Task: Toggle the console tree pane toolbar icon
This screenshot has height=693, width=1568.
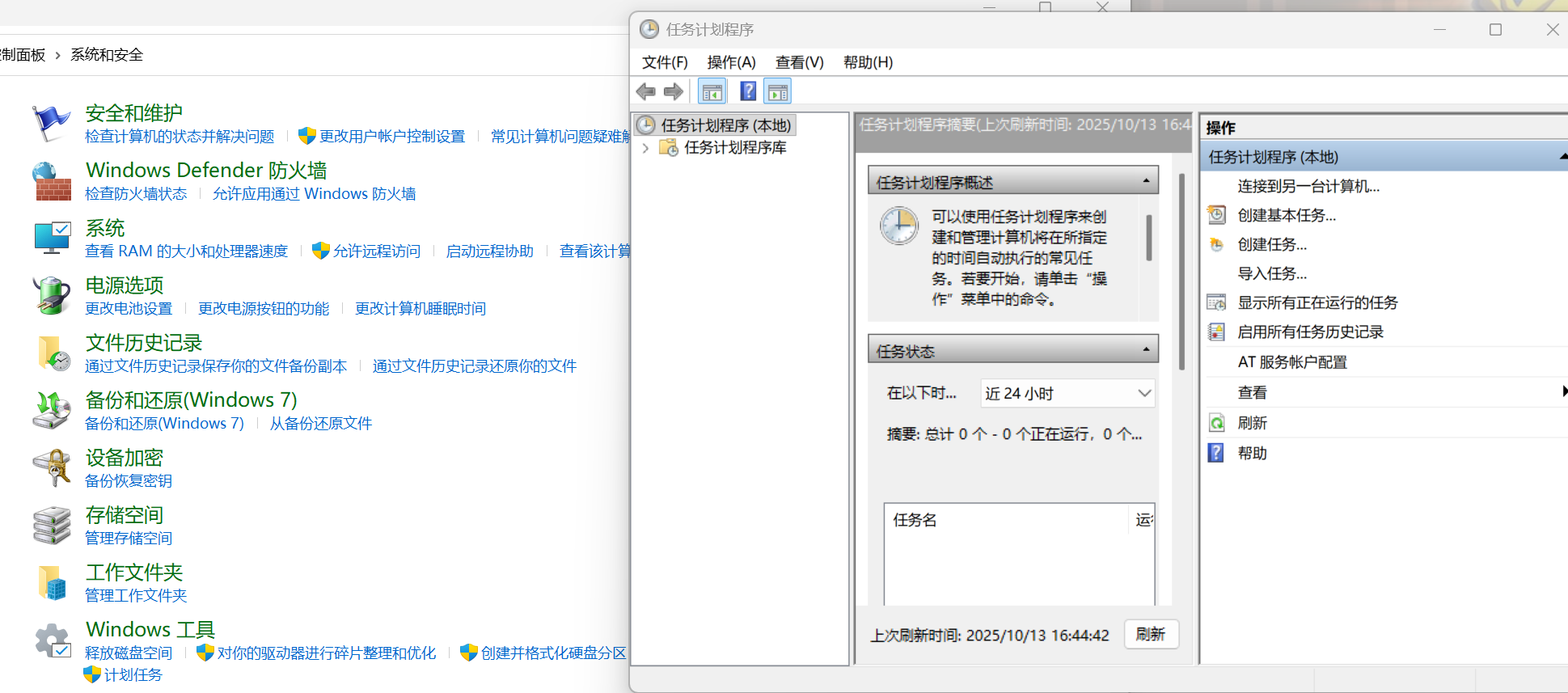Action: [x=712, y=91]
